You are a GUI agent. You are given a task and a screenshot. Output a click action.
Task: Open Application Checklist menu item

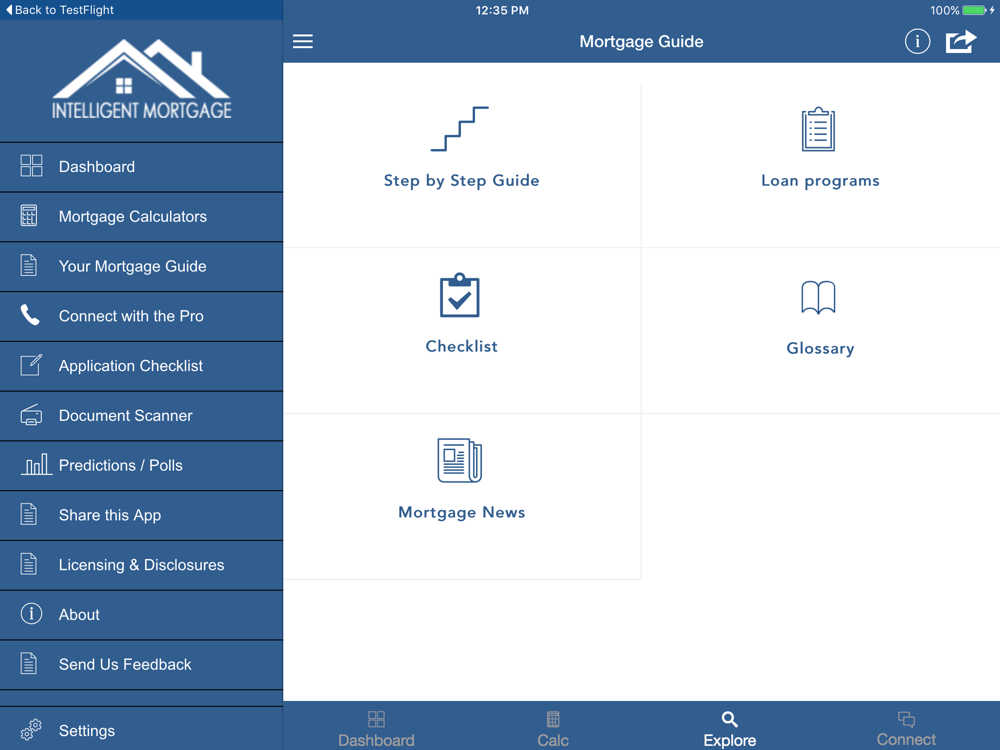click(x=142, y=366)
